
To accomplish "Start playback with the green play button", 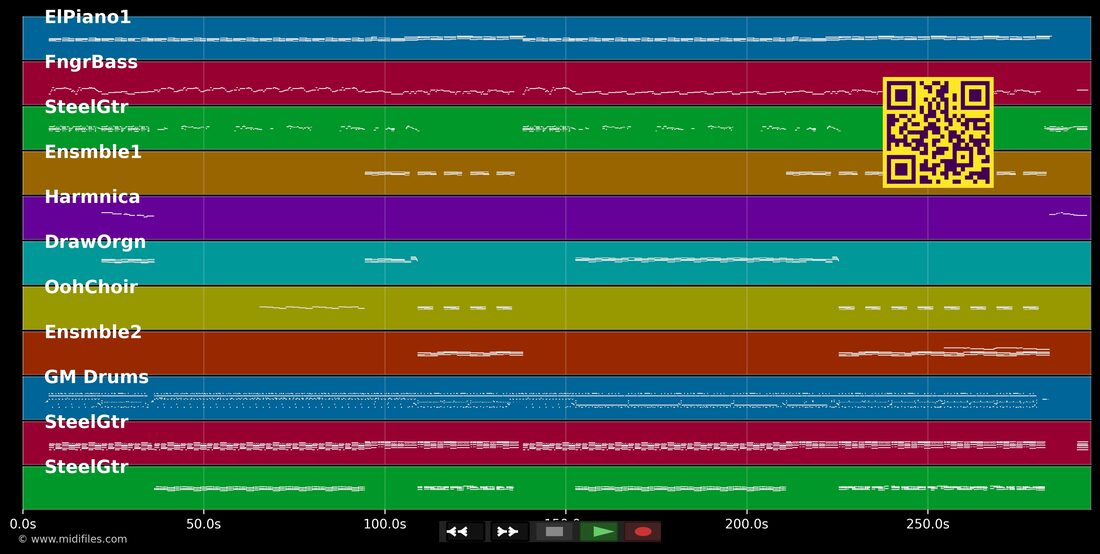I will tap(600, 532).
